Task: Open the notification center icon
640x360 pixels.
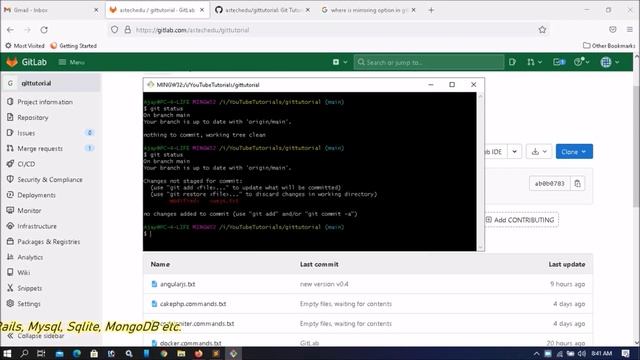Action: 626,353
